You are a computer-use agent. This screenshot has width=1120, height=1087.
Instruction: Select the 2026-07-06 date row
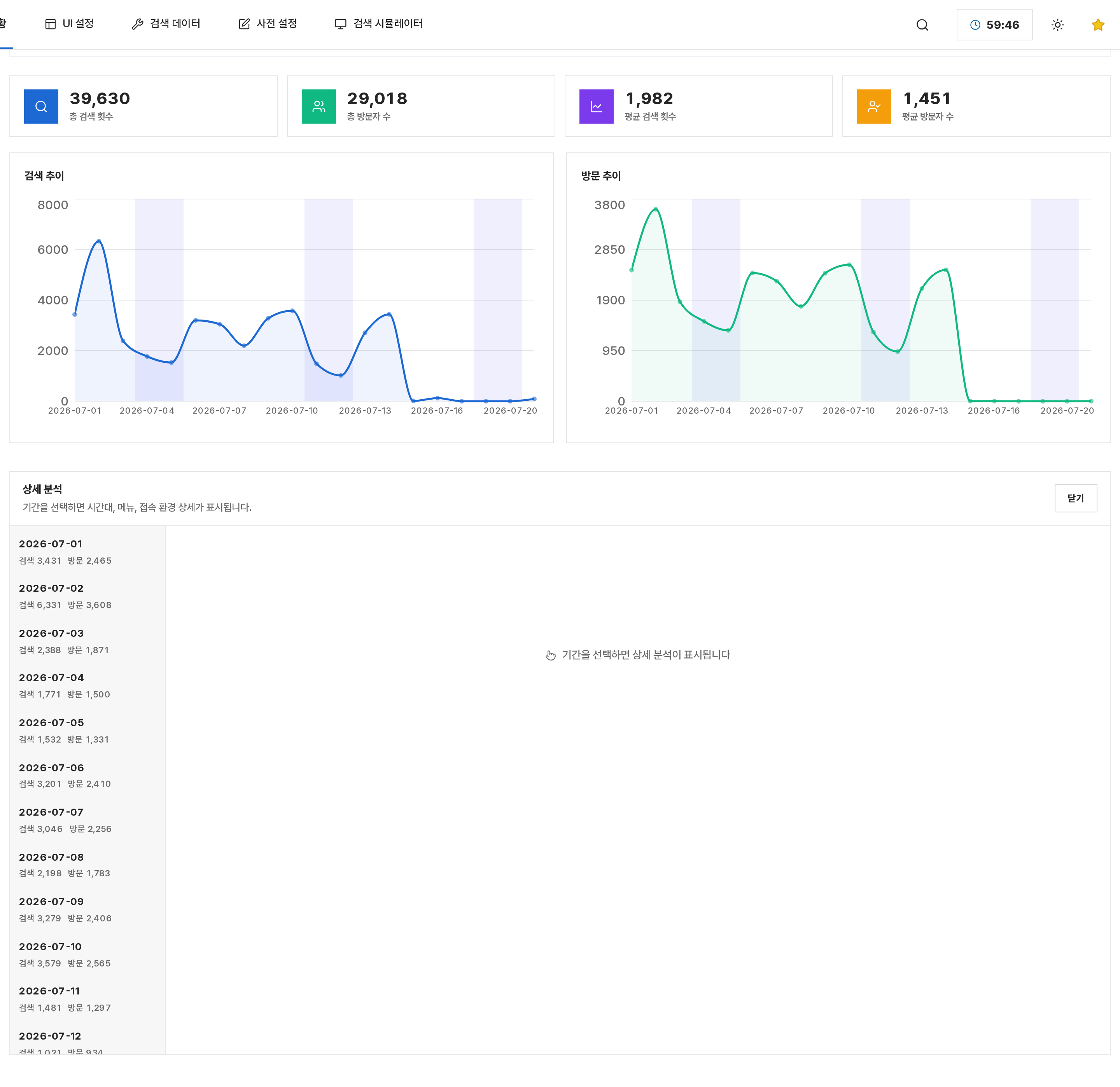(87, 775)
